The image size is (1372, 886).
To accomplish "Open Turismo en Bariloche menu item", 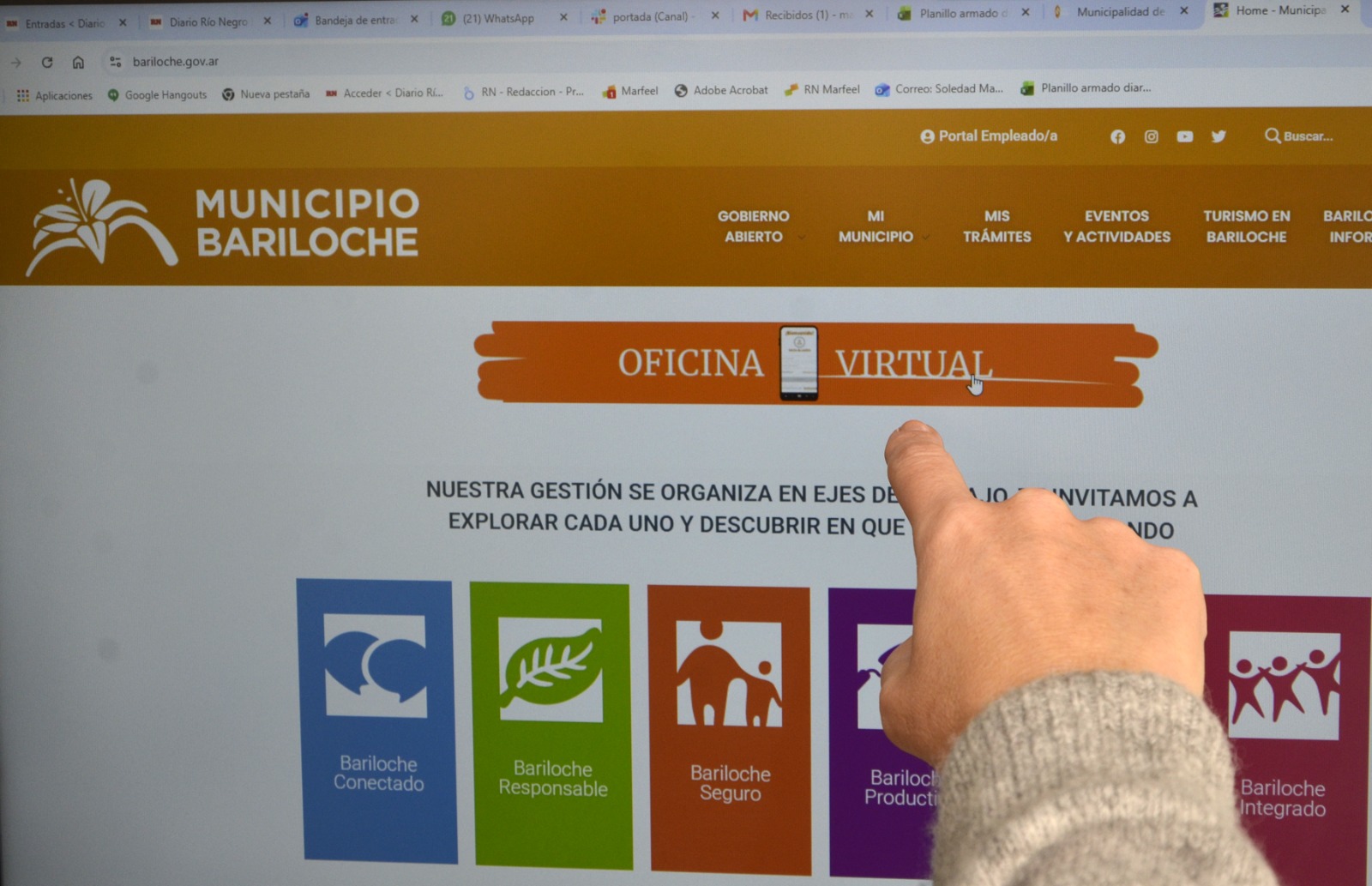I will (x=1246, y=226).
